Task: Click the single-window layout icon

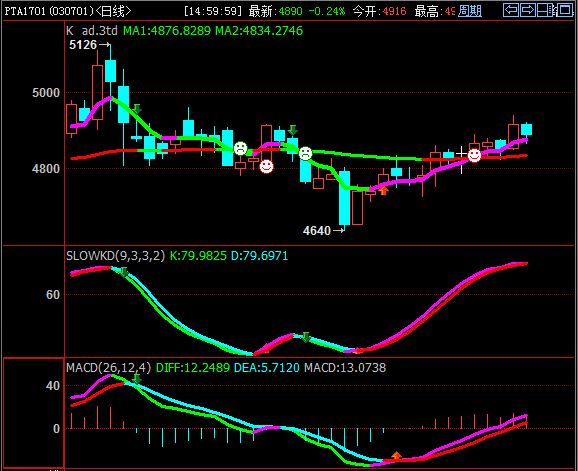Action: (565, 10)
